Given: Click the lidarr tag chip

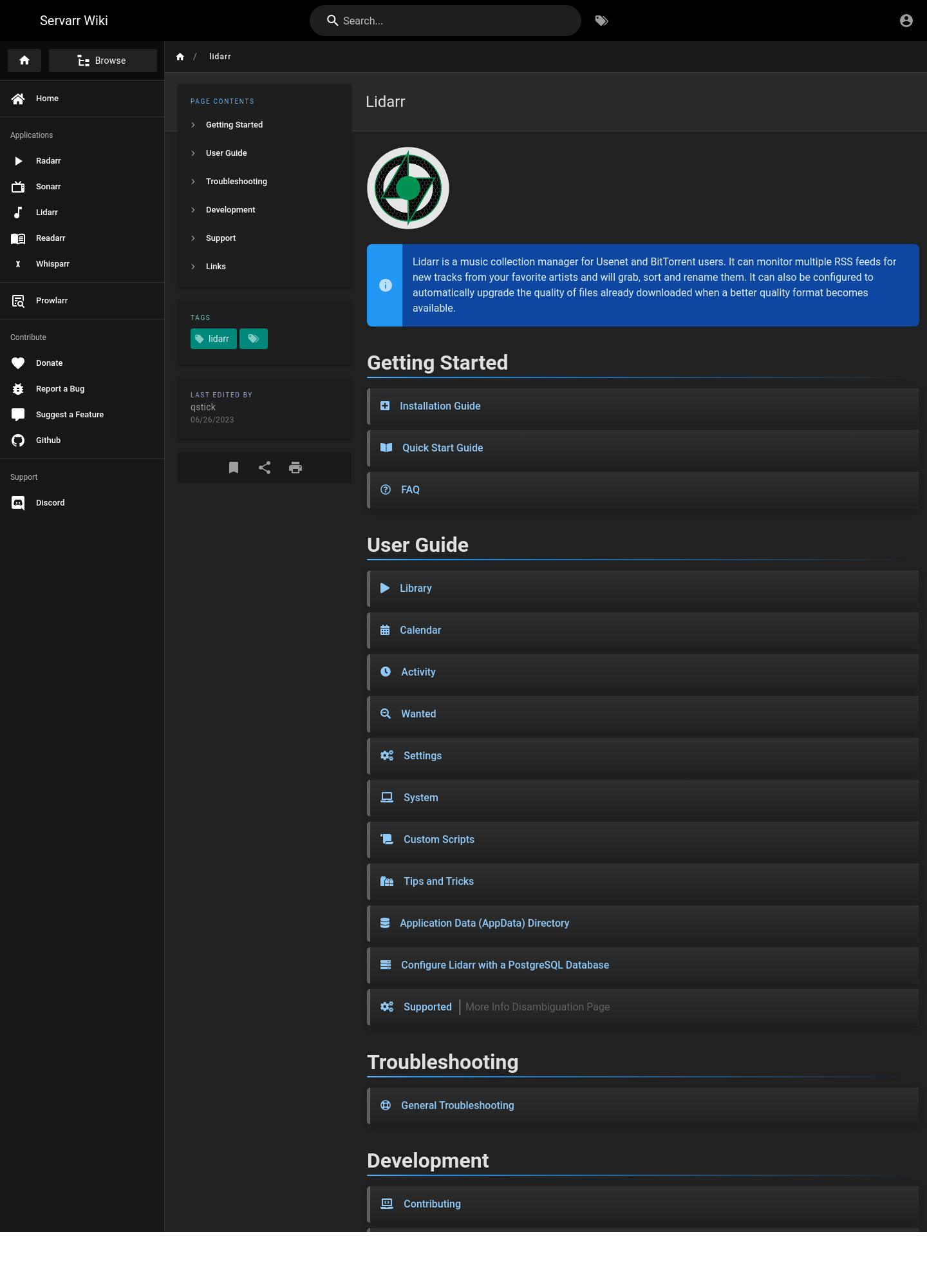Looking at the screenshot, I should tap(214, 339).
